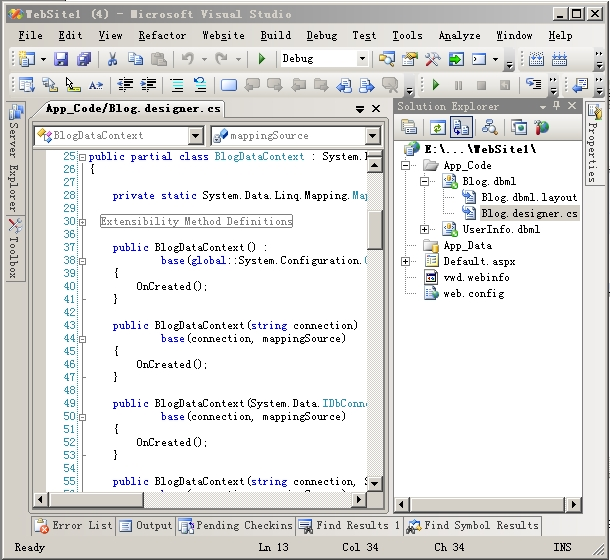Open the Toolbox hammer-wrench icon
The width and height of the screenshot is (610, 560).
432,59
